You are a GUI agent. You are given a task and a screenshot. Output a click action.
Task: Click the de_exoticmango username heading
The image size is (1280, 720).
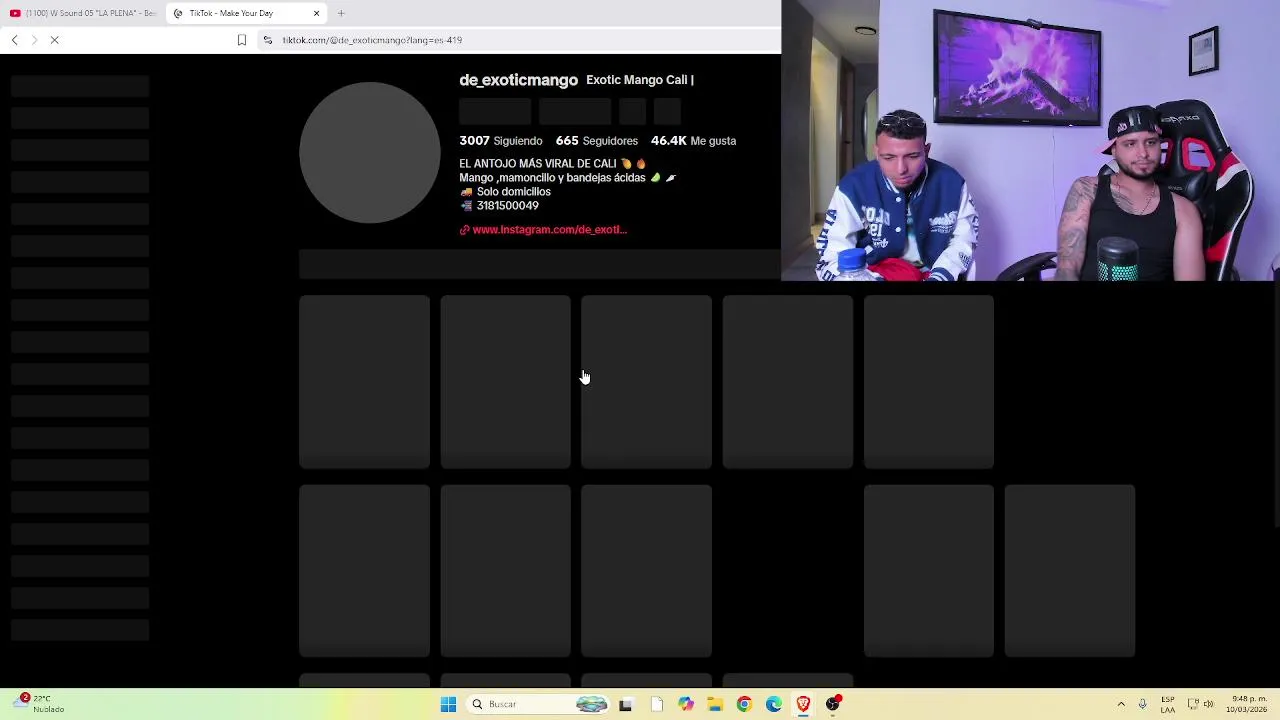[x=518, y=80]
